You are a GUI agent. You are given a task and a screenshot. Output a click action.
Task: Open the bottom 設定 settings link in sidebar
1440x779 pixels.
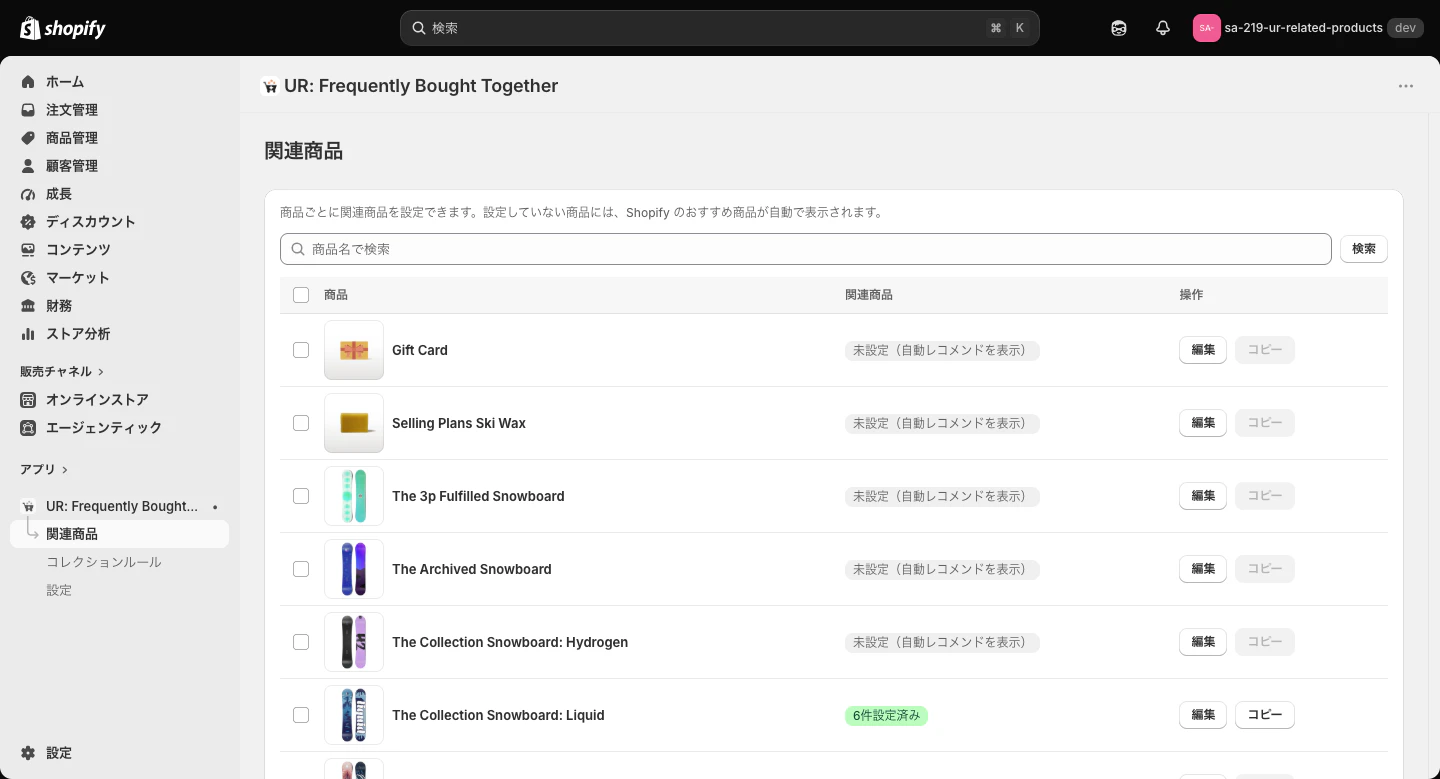[x=59, y=753]
